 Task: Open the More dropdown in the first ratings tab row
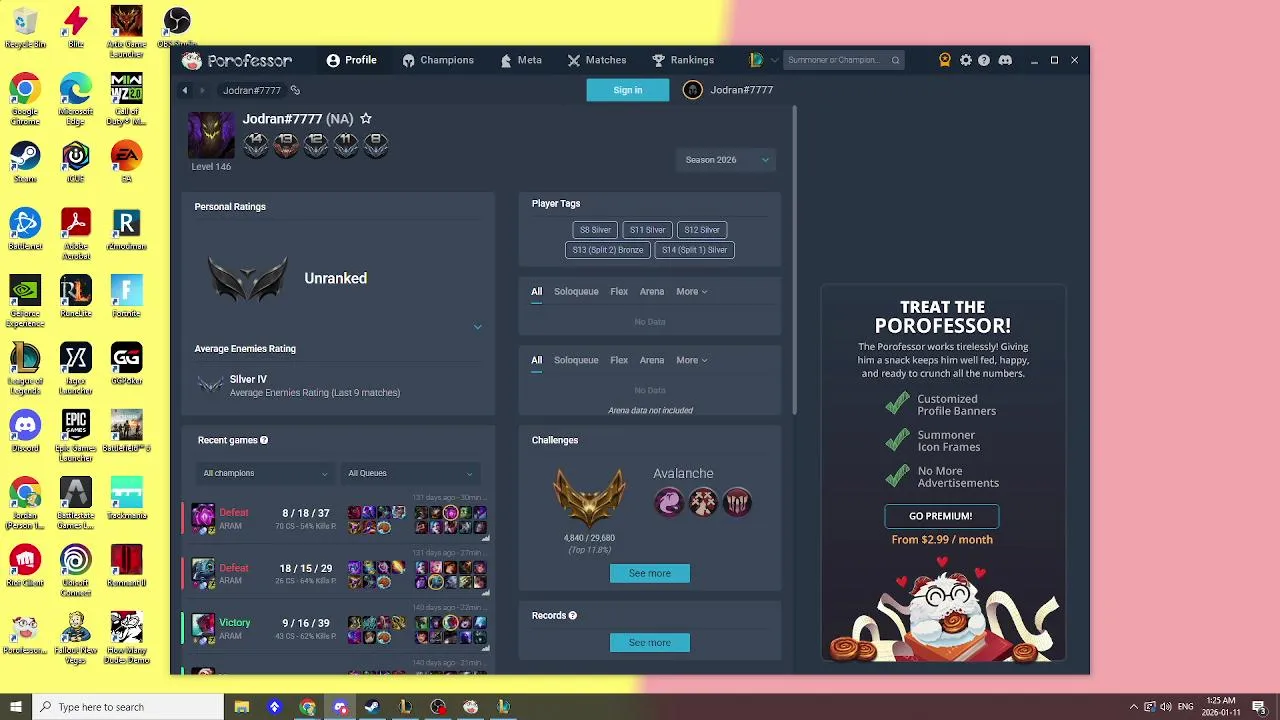[691, 291]
